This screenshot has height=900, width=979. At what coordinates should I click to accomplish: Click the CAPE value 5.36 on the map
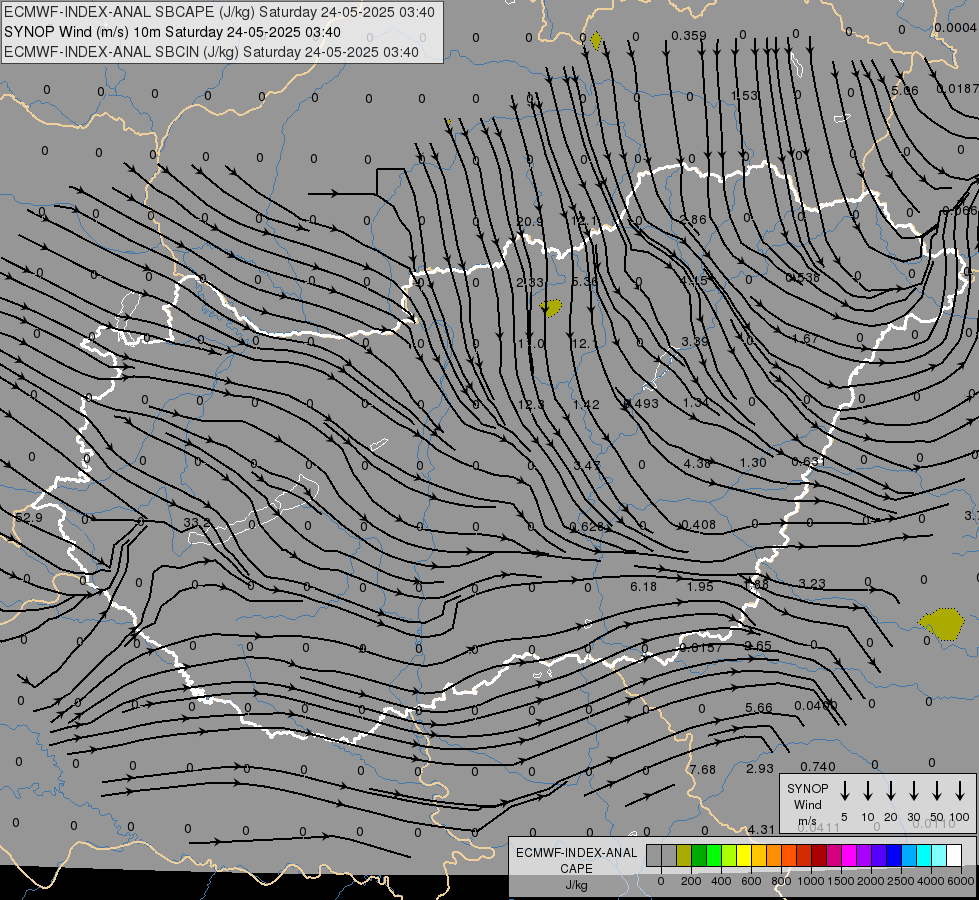[x=585, y=282]
